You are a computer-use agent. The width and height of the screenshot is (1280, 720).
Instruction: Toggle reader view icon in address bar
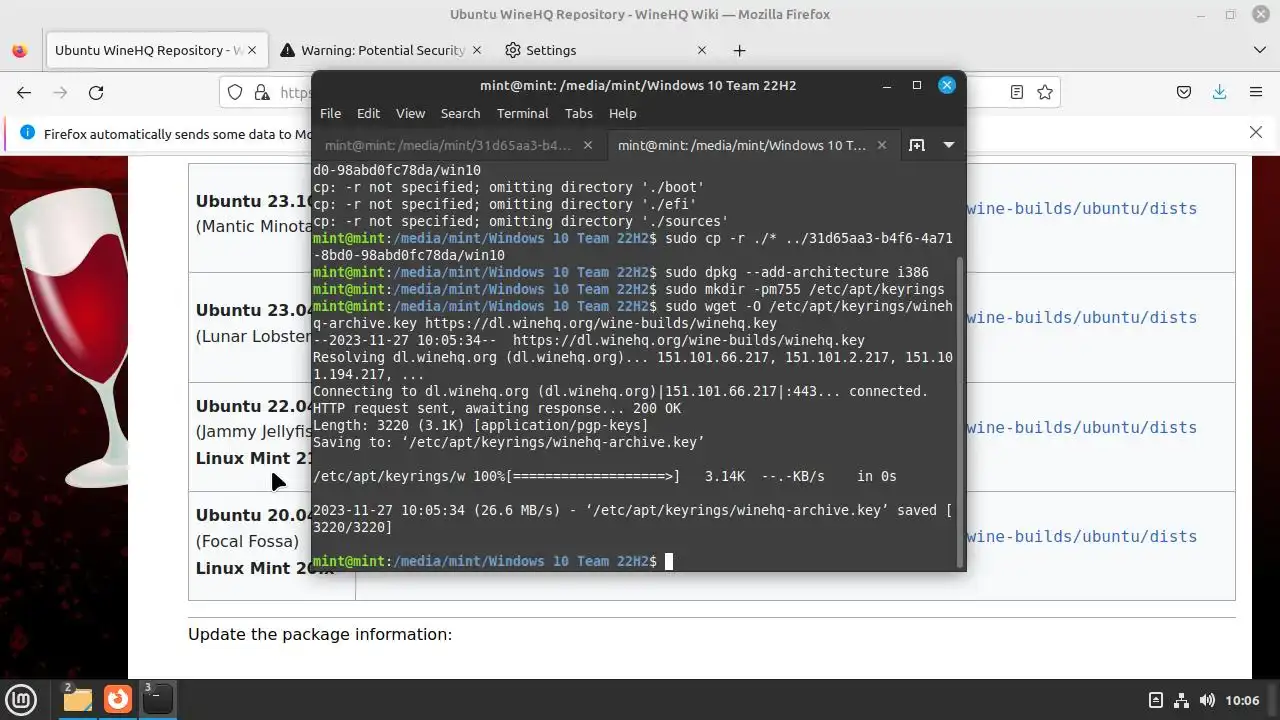pyautogui.click(x=1017, y=92)
